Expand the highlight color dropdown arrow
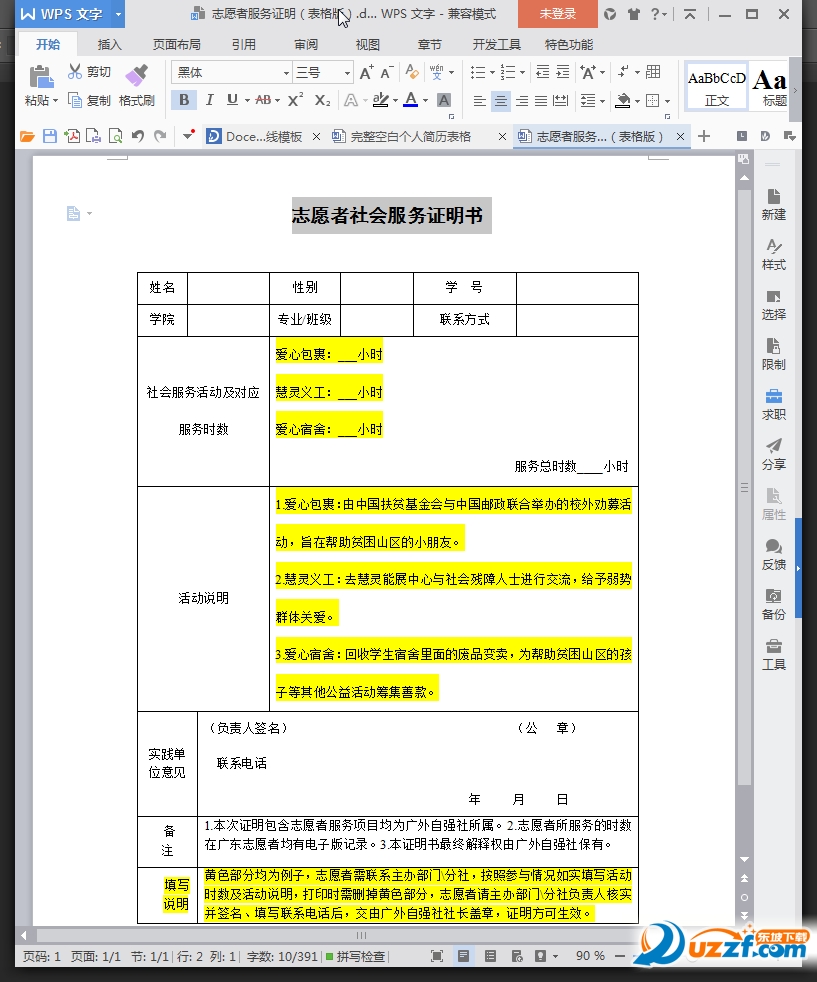Viewport: 817px width, 982px height. 395,100
